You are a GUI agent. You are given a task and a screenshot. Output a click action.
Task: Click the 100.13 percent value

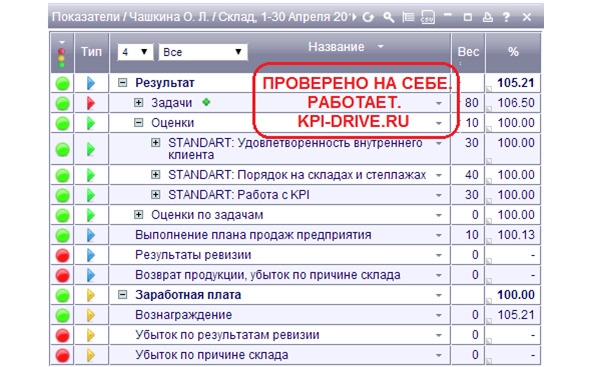pos(516,235)
